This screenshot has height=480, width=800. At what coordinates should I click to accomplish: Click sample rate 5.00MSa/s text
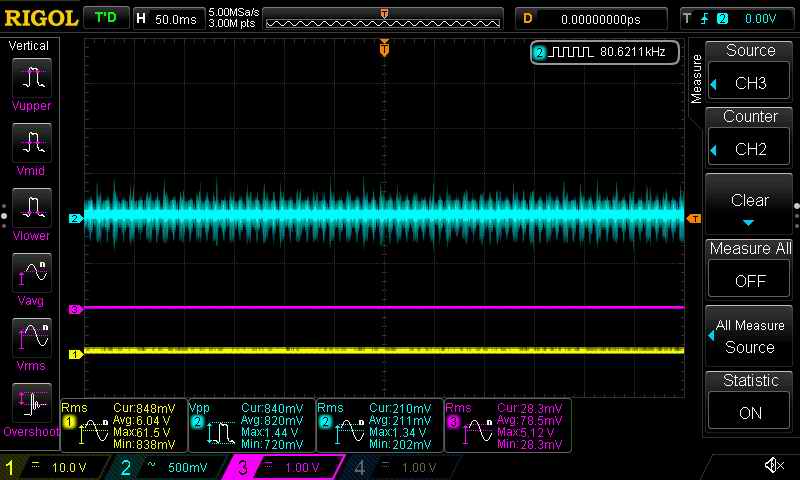click(x=234, y=12)
